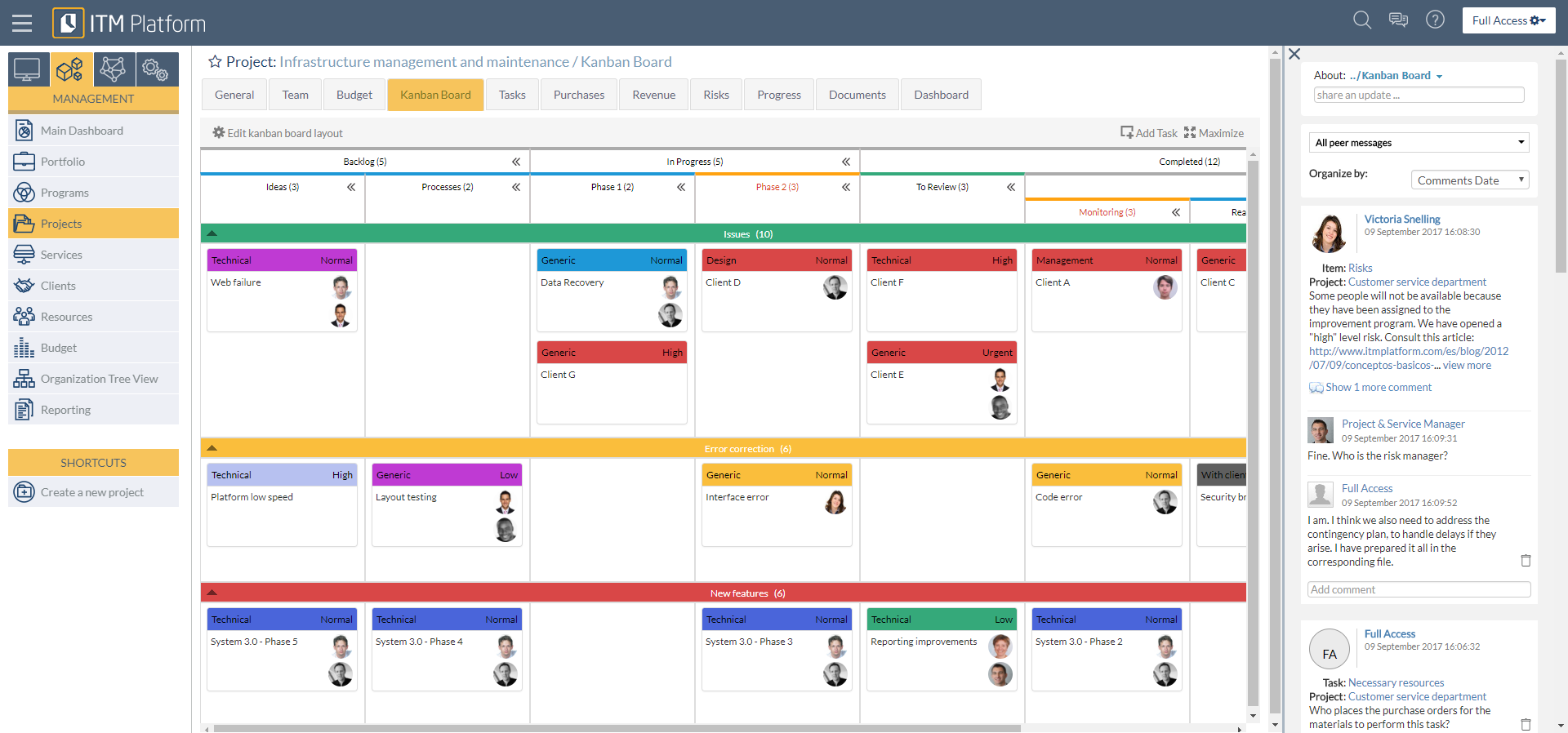The height and width of the screenshot is (733, 1568).
Task: Open the chat messages icon
Action: point(1398,20)
